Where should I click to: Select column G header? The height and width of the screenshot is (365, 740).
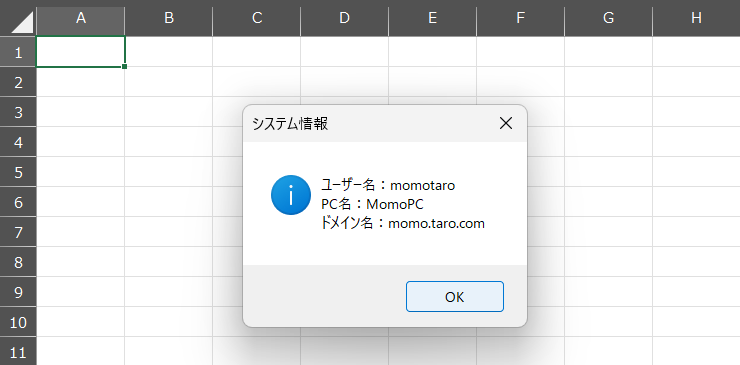[608, 18]
